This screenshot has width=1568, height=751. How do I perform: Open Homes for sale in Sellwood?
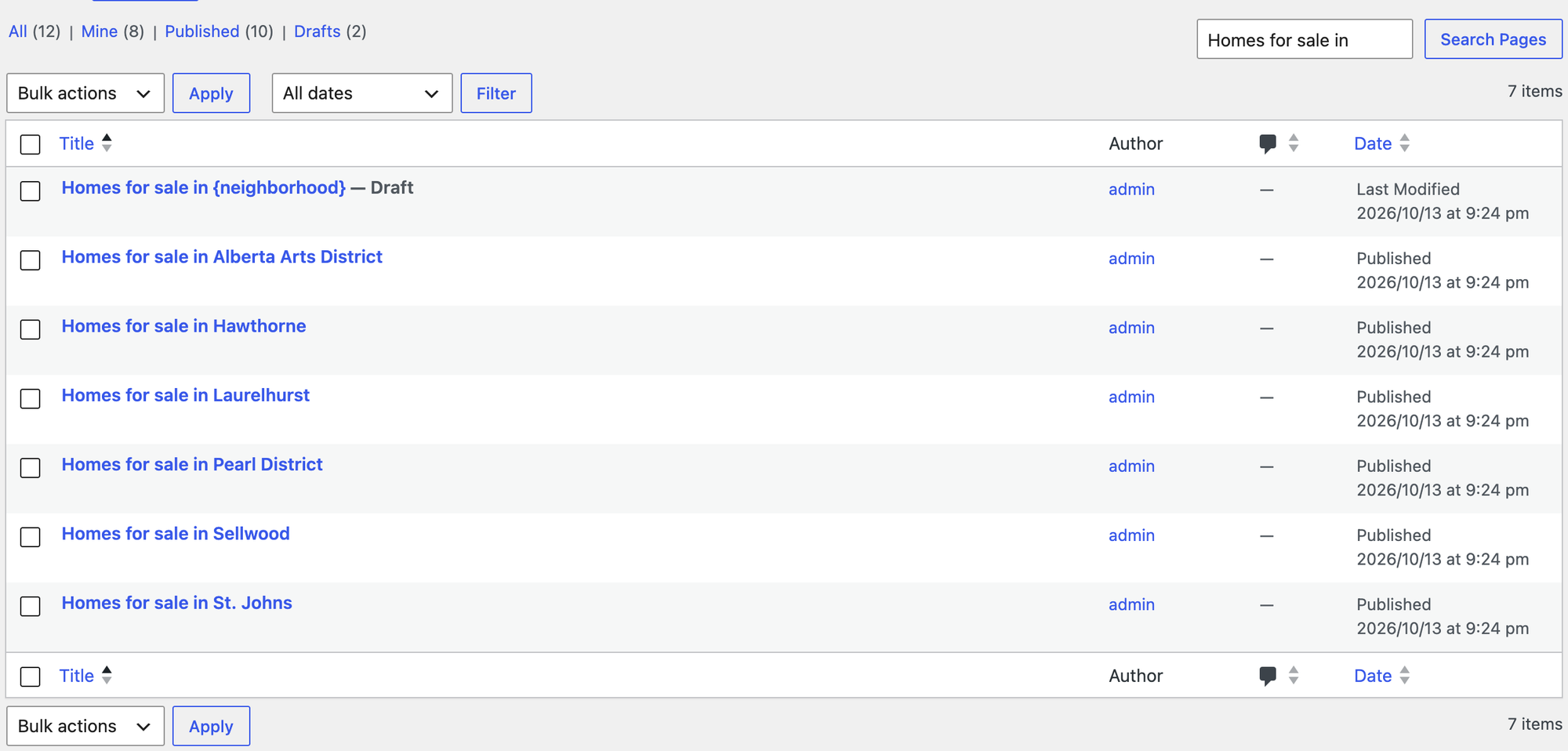[176, 534]
